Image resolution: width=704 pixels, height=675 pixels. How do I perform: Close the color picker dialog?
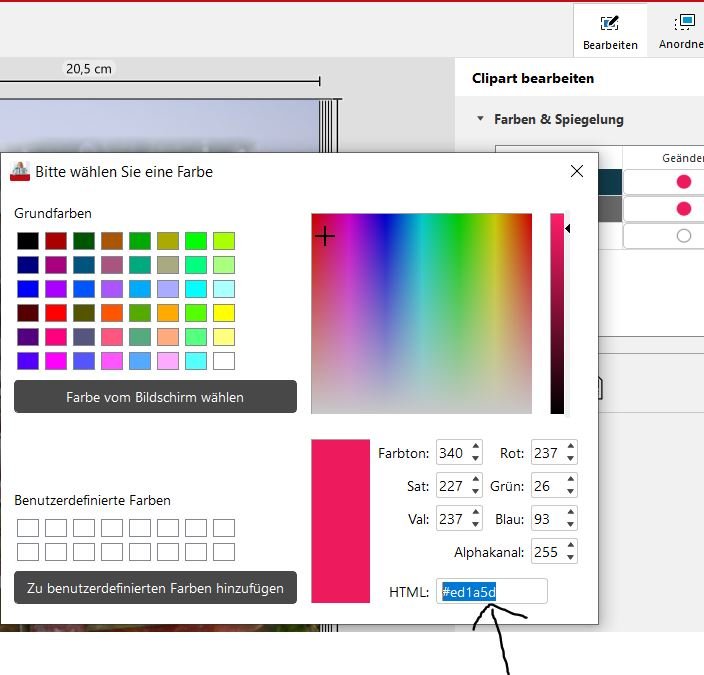point(576,171)
